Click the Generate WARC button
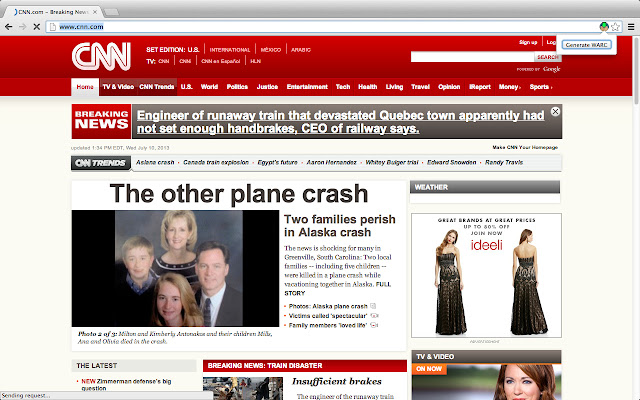The height and width of the screenshot is (400, 640). coord(587,45)
